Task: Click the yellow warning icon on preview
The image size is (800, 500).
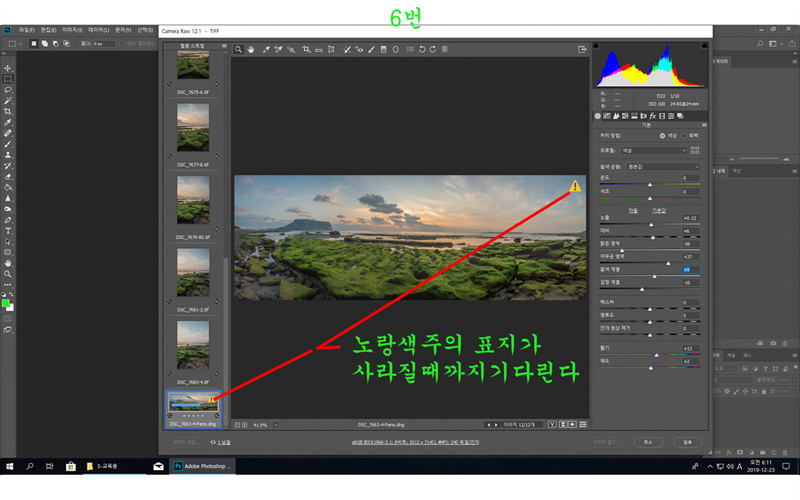Action: click(x=575, y=186)
